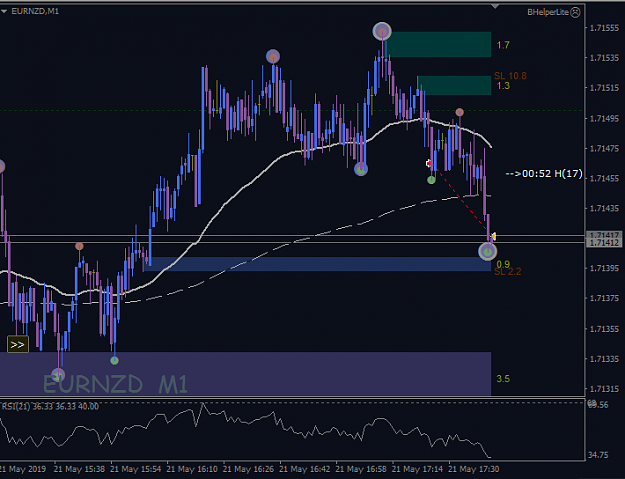Click the 21 May 15:38 time label
The height and width of the screenshot is (479, 625).
click(79, 469)
